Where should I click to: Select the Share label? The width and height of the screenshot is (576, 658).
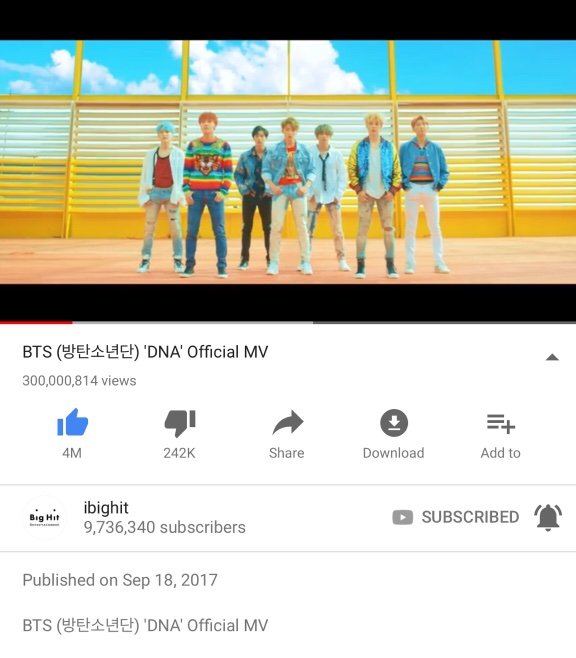click(x=287, y=453)
